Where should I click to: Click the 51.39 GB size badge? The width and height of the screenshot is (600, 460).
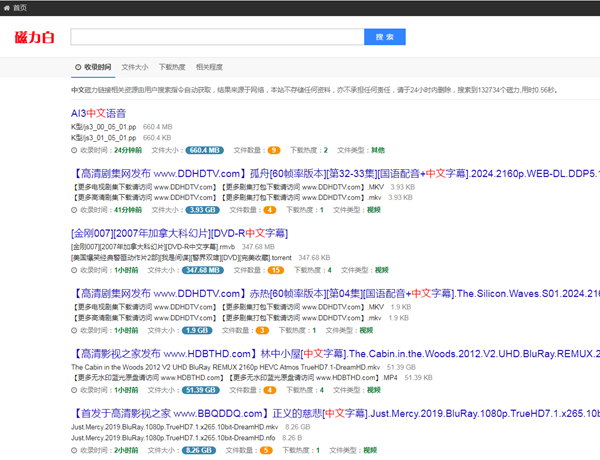point(201,390)
